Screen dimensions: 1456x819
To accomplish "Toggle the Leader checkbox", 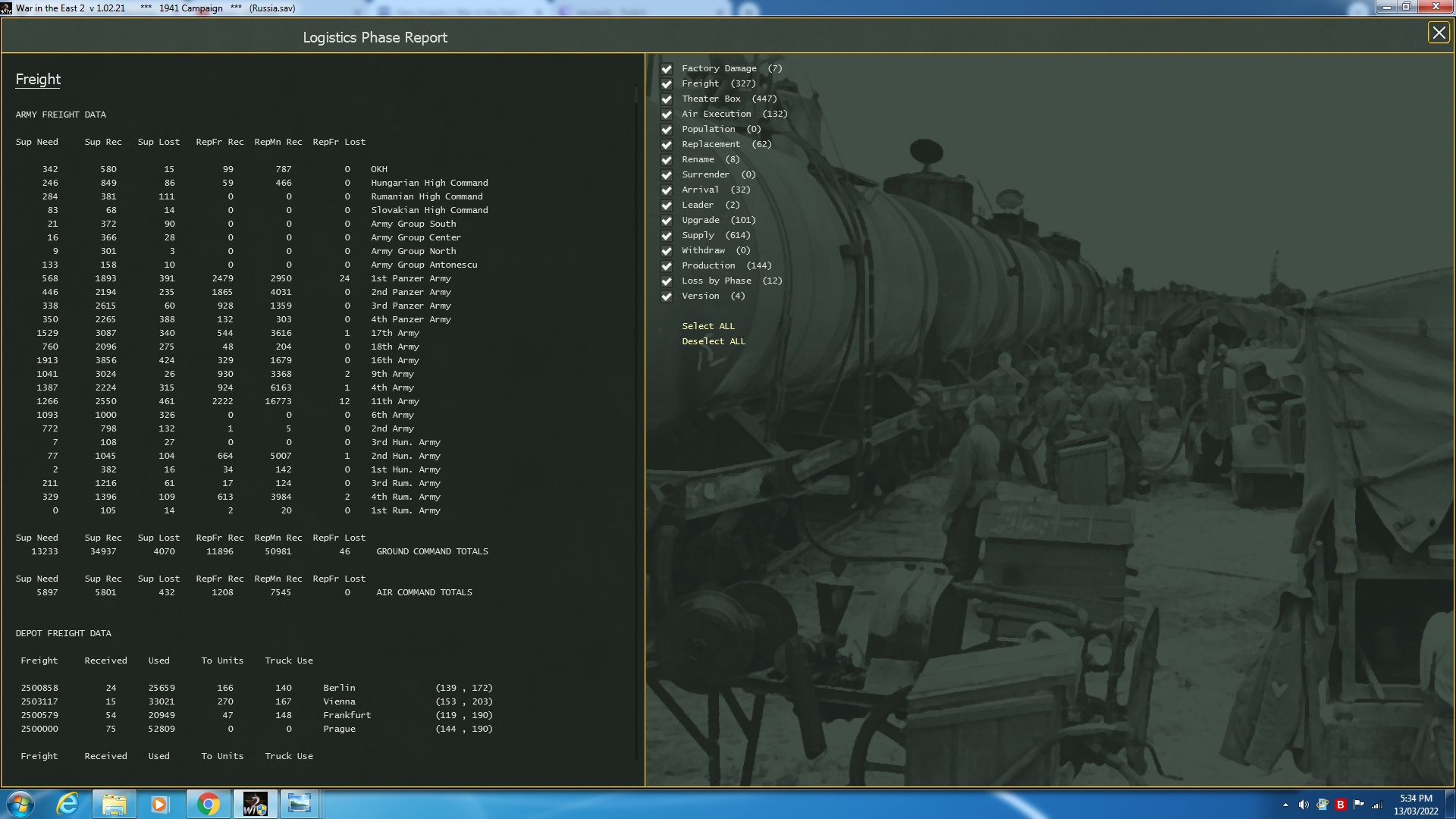I will (x=667, y=206).
